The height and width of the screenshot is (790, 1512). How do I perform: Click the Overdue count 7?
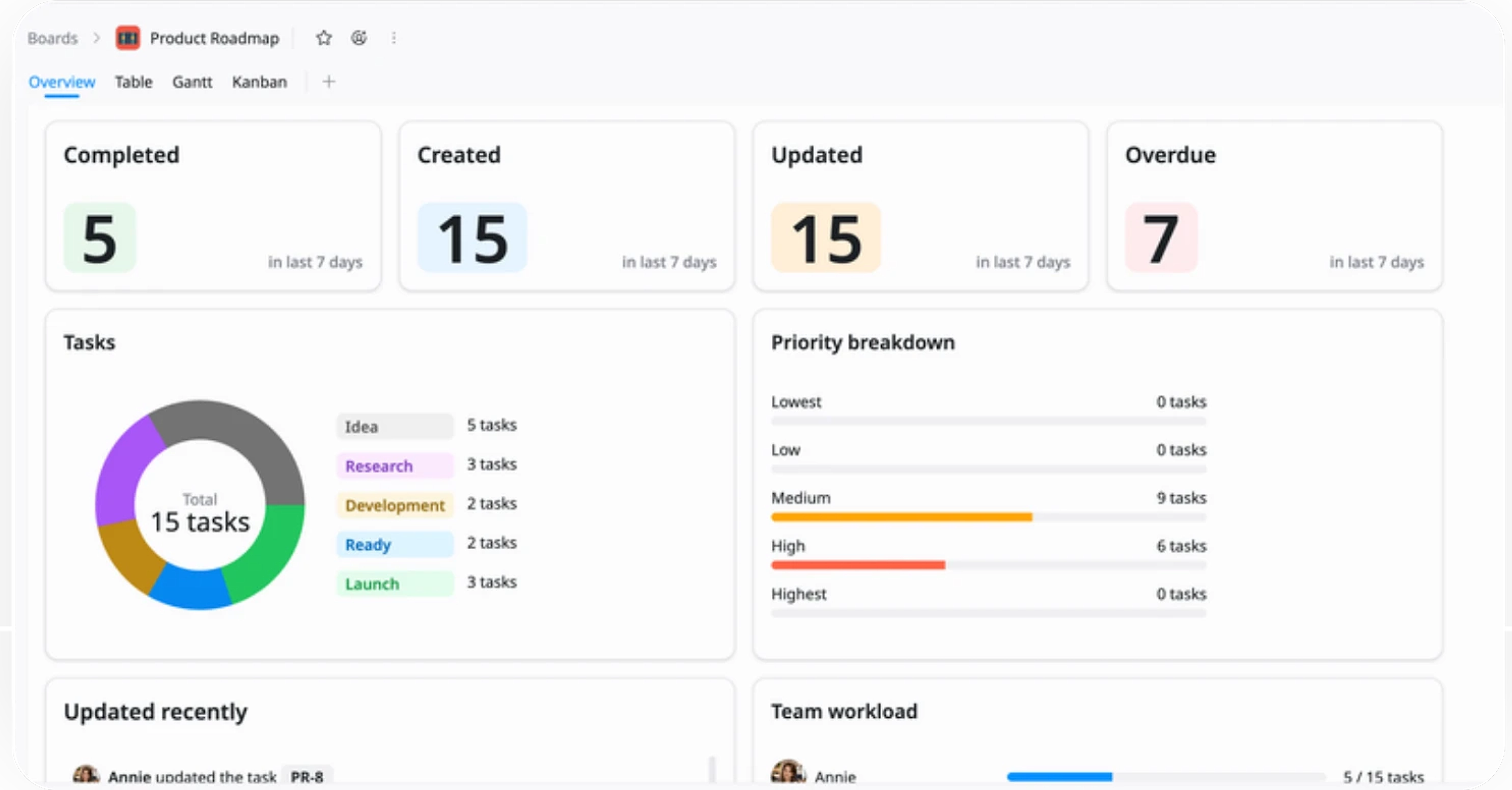[x=1161, y=238]
